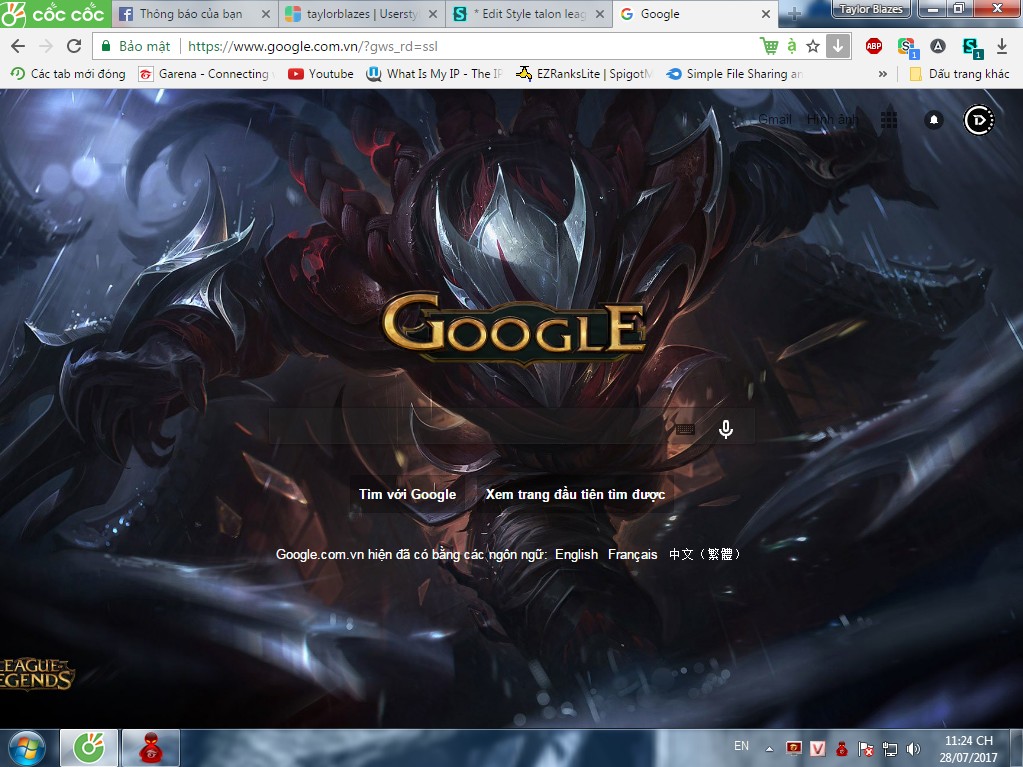This screenshot has height=767, width=1023.
Task: Go forward to the next page
Action: (46, 46)
